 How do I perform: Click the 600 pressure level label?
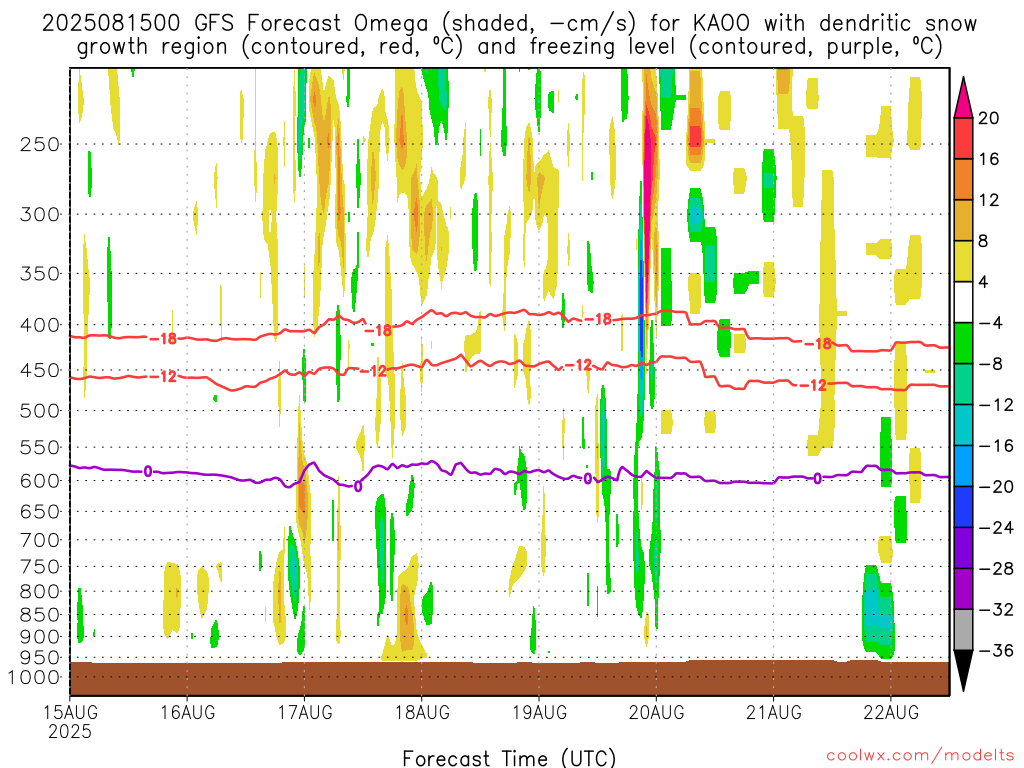40,481
